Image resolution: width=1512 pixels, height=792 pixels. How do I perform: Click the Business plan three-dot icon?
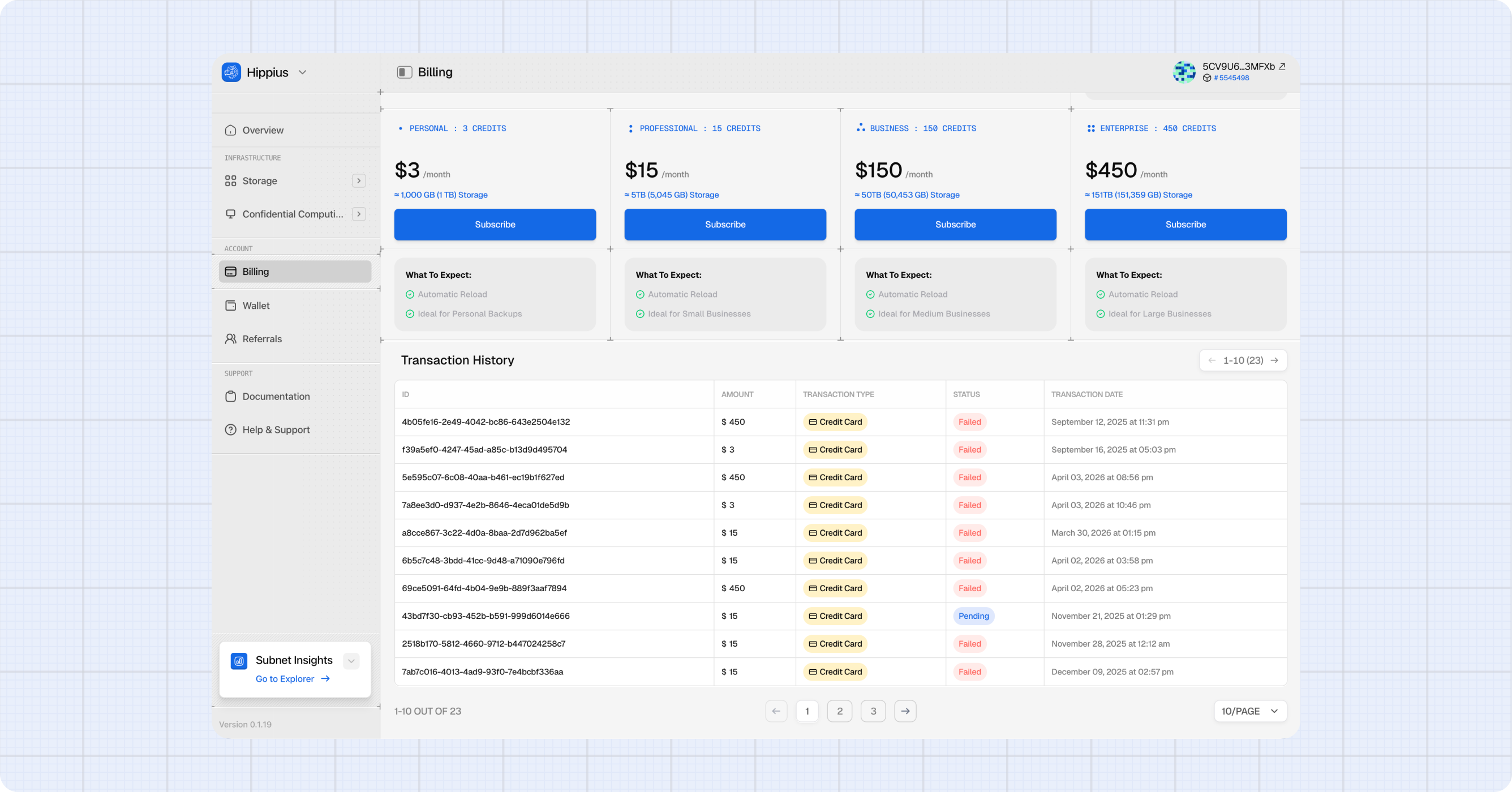(x=861, y=127)
